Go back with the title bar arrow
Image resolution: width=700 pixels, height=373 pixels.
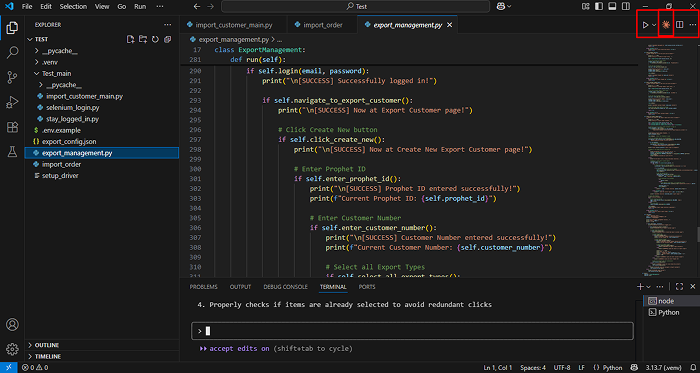(196, 7)
